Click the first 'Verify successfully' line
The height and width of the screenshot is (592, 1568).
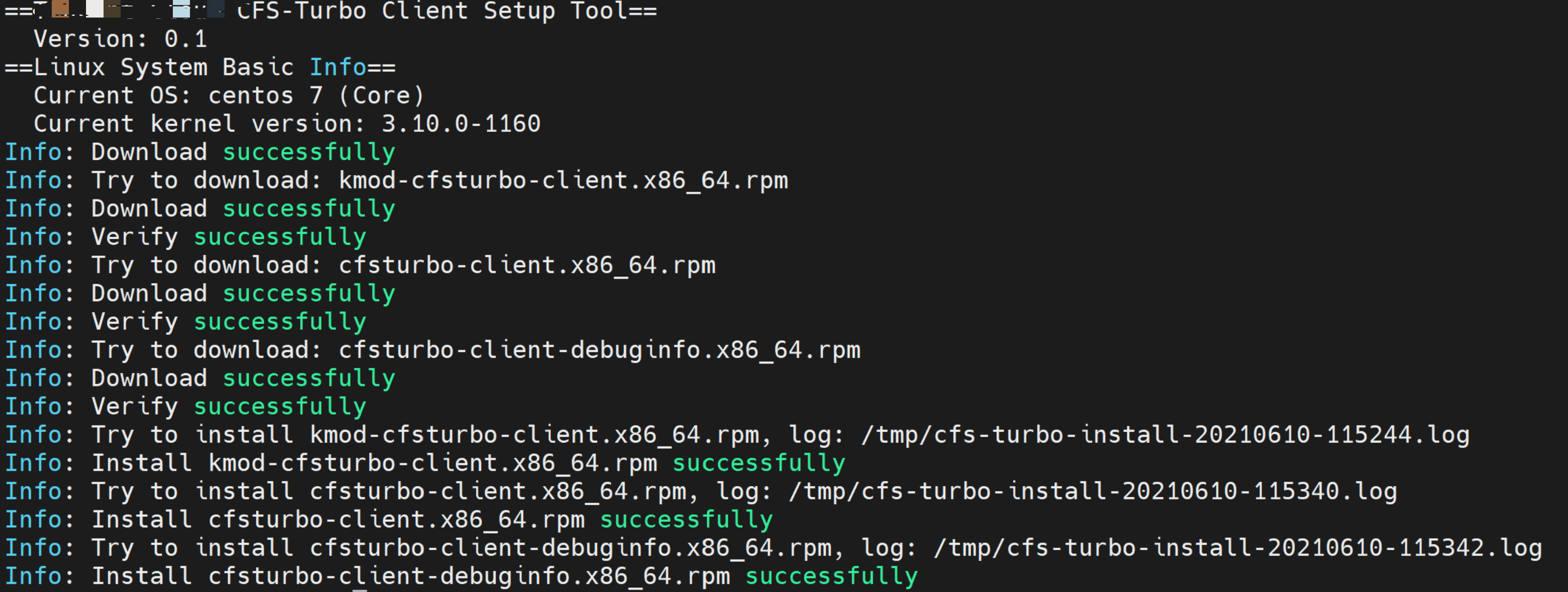[186, 237]
